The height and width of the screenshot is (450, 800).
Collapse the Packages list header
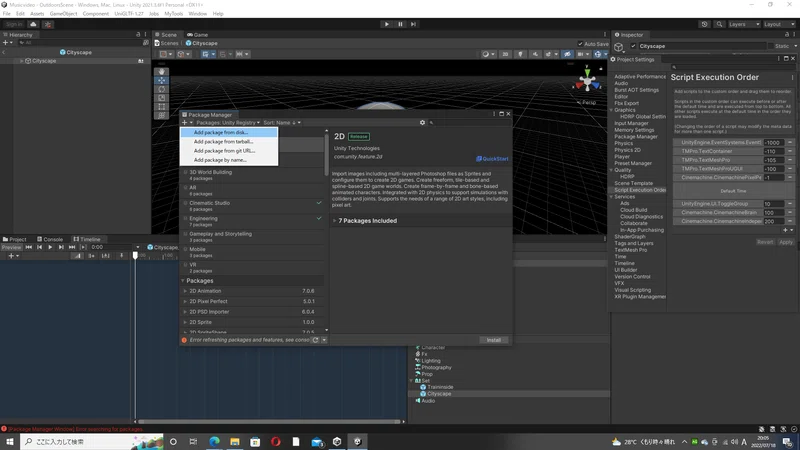tap(183, 281)
